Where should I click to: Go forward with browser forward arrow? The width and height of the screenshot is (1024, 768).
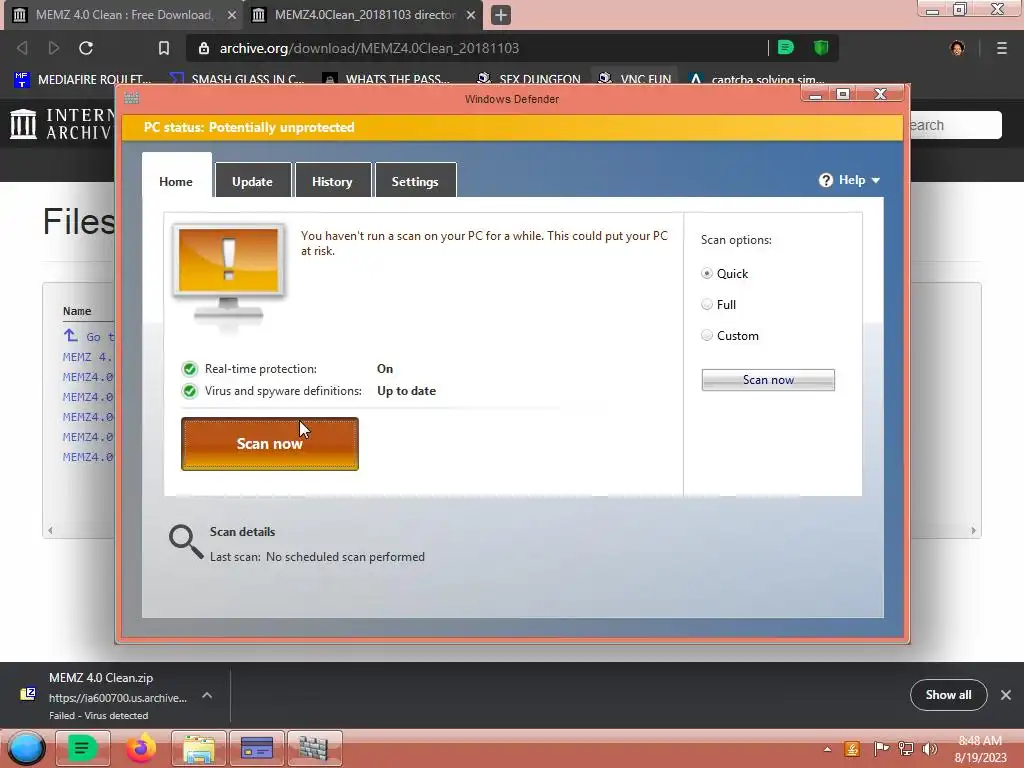click(x=54, y=48)
